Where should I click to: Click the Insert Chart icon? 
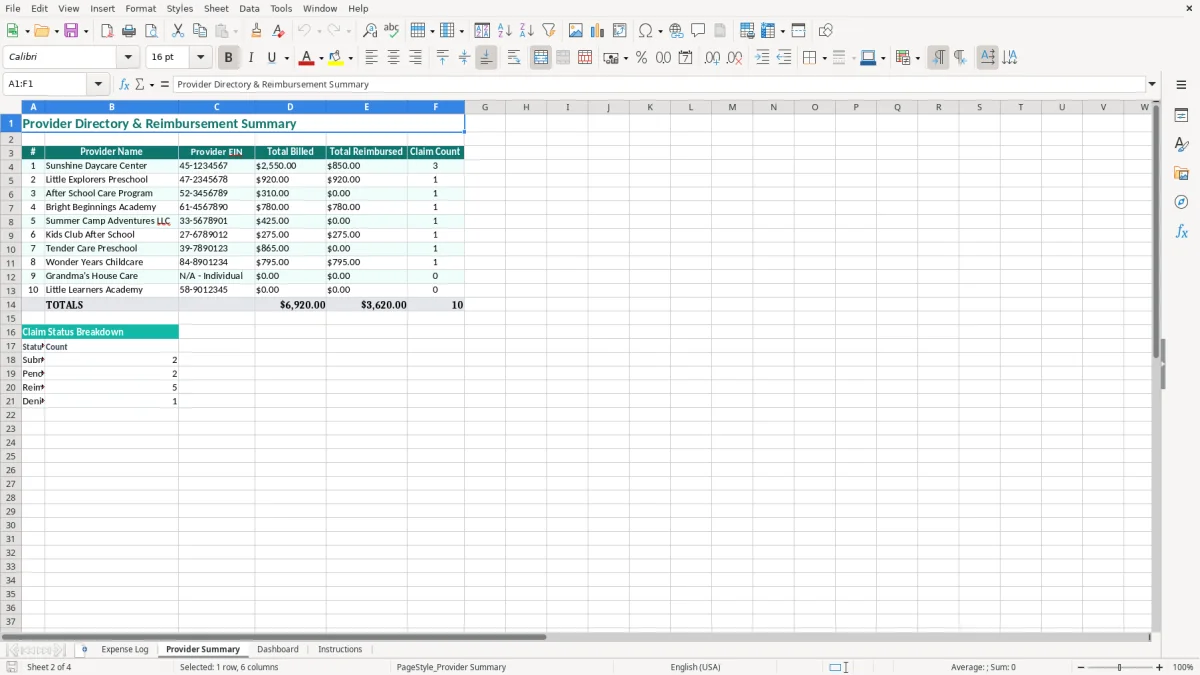click(598, 31)
